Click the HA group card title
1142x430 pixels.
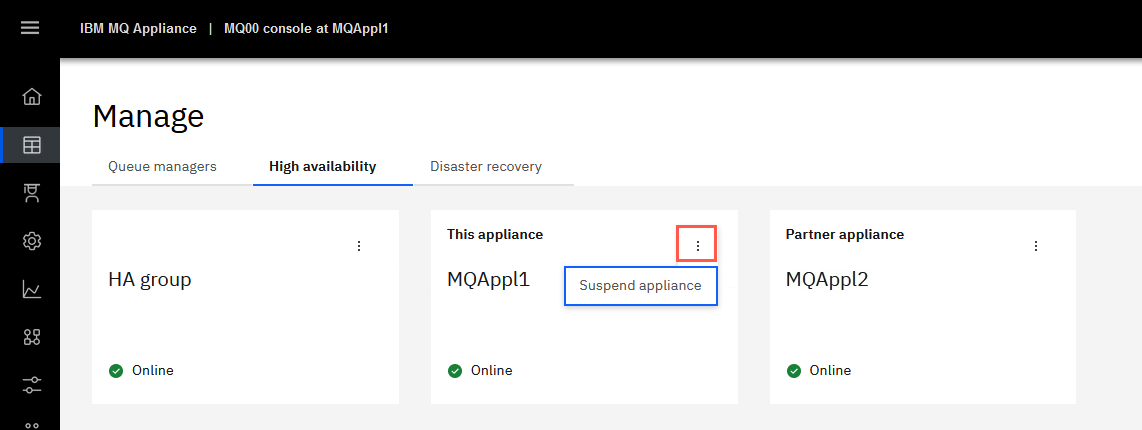[x=150, y=279]
